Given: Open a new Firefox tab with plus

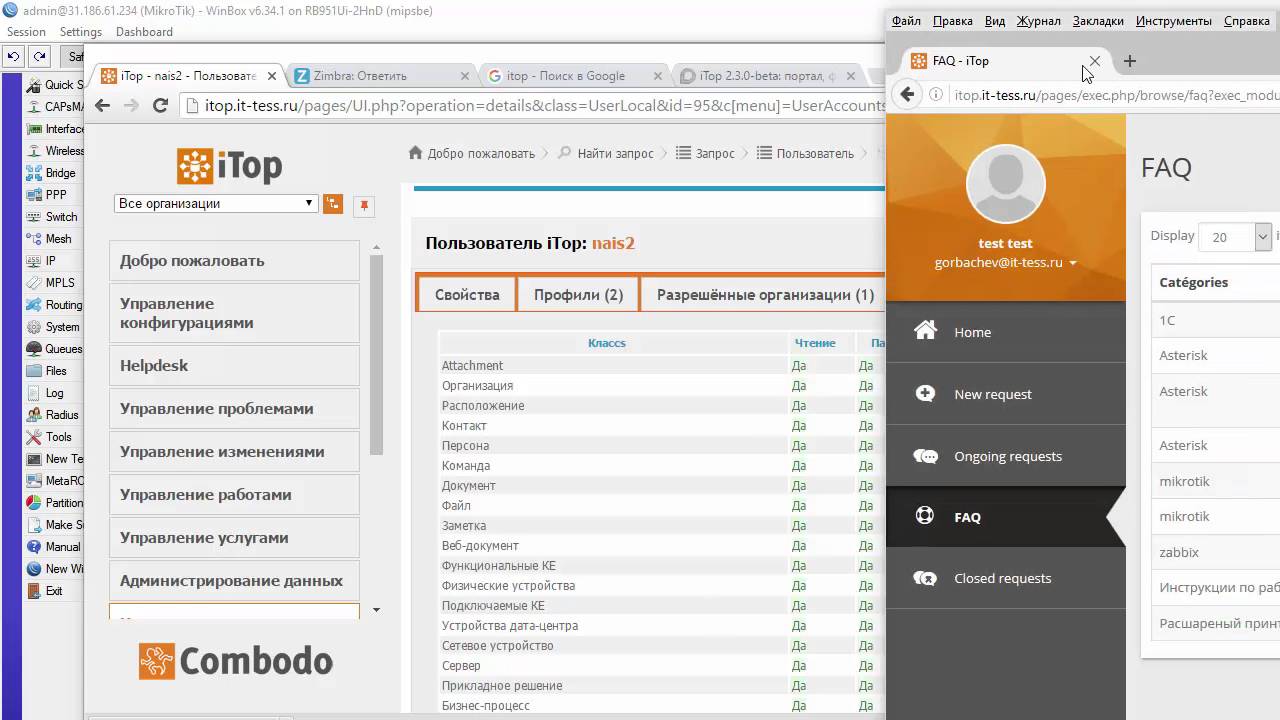Looking at the screenshot, I should click(1130, 61).
